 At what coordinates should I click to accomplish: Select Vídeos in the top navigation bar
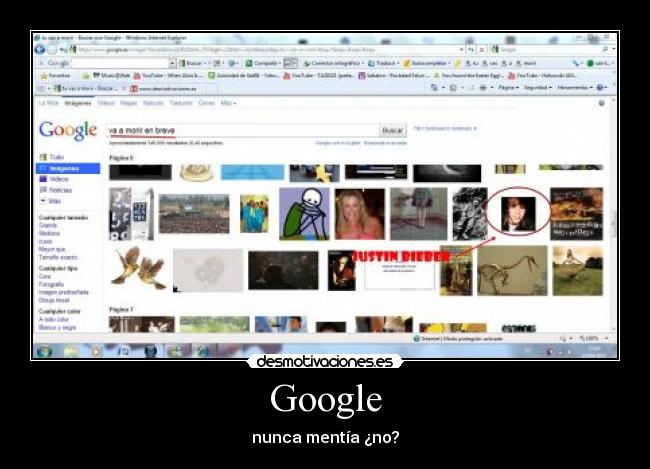click(106, 103)
